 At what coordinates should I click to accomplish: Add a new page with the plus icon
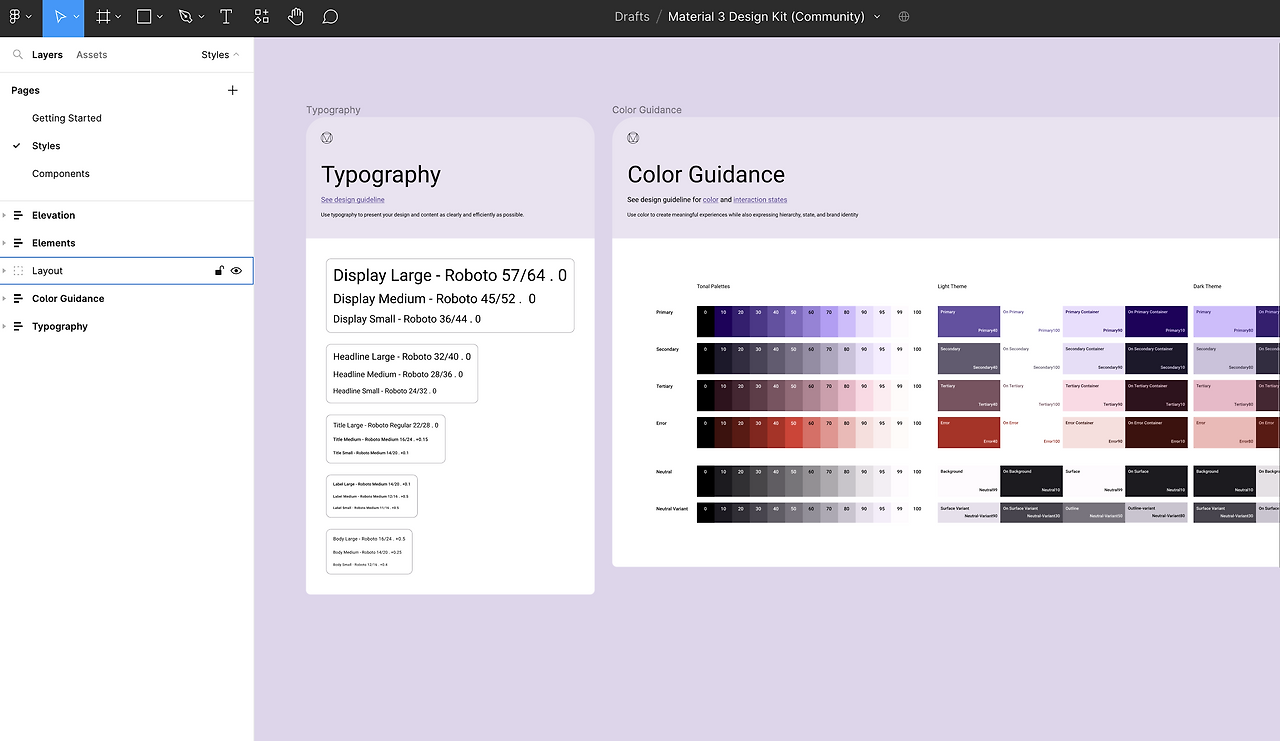233,90
